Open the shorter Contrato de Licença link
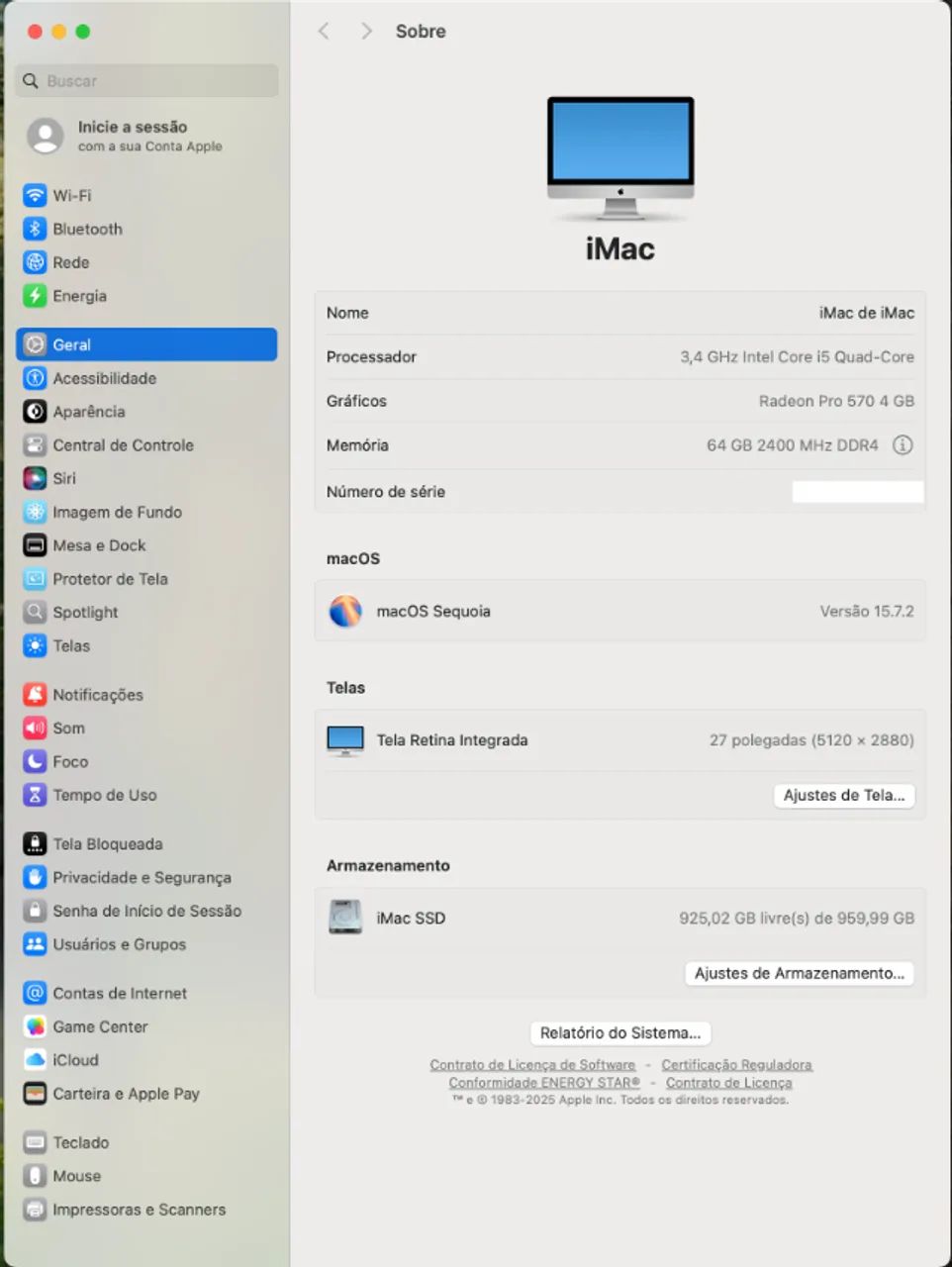Image resolution: width=952 pixels, height=1267 pixels. pos(728,1083)
